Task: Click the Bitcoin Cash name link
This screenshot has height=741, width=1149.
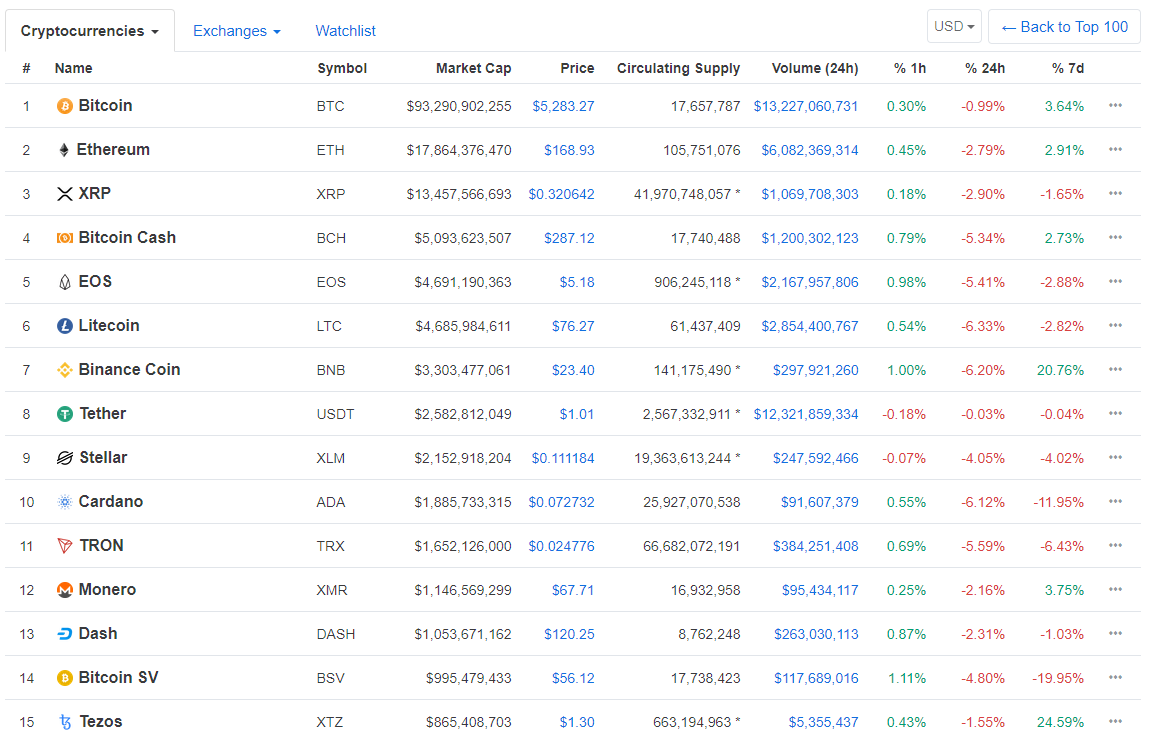Action: coord(128,237)
